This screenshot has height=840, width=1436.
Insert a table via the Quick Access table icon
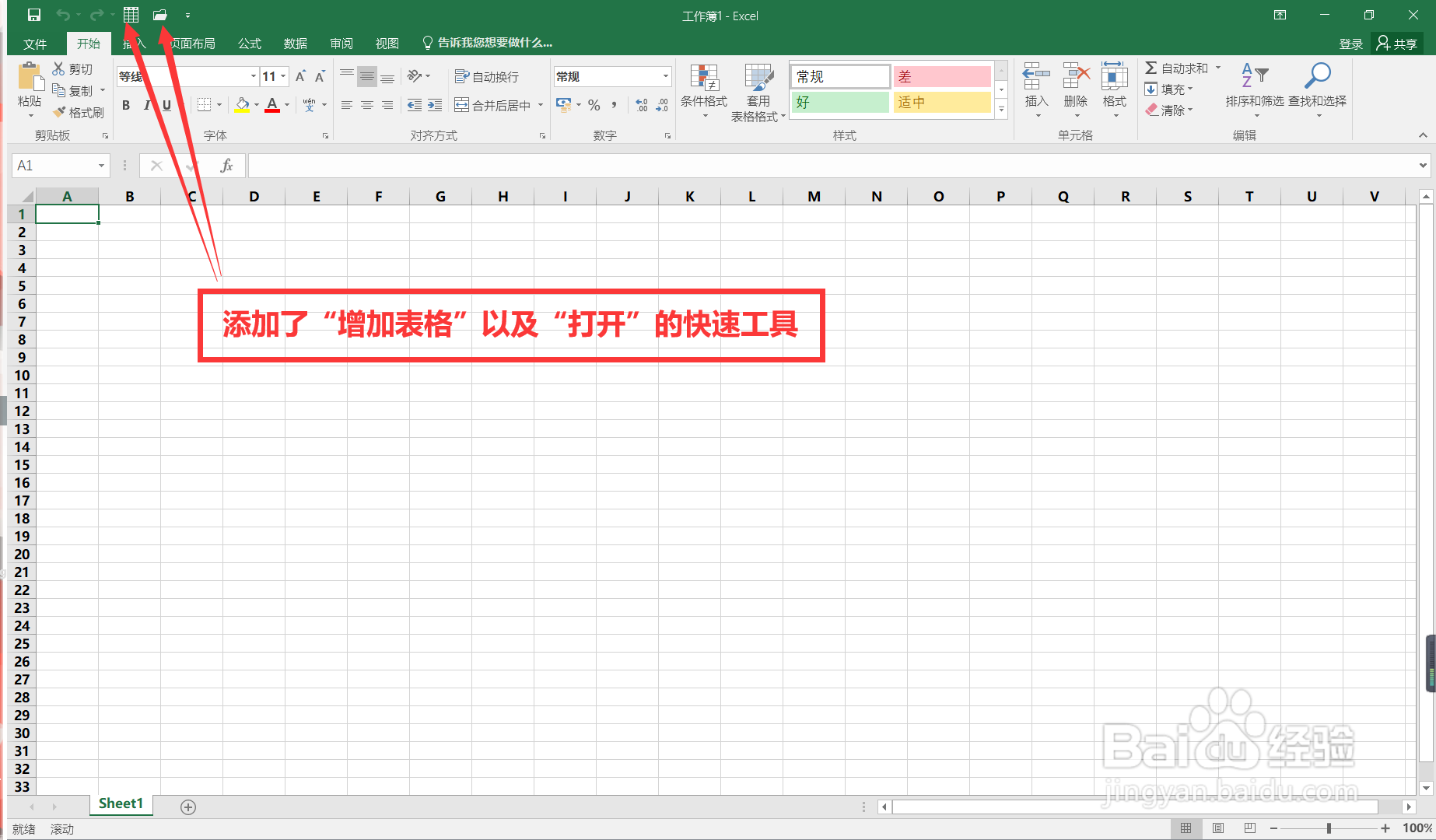point(130,14)
